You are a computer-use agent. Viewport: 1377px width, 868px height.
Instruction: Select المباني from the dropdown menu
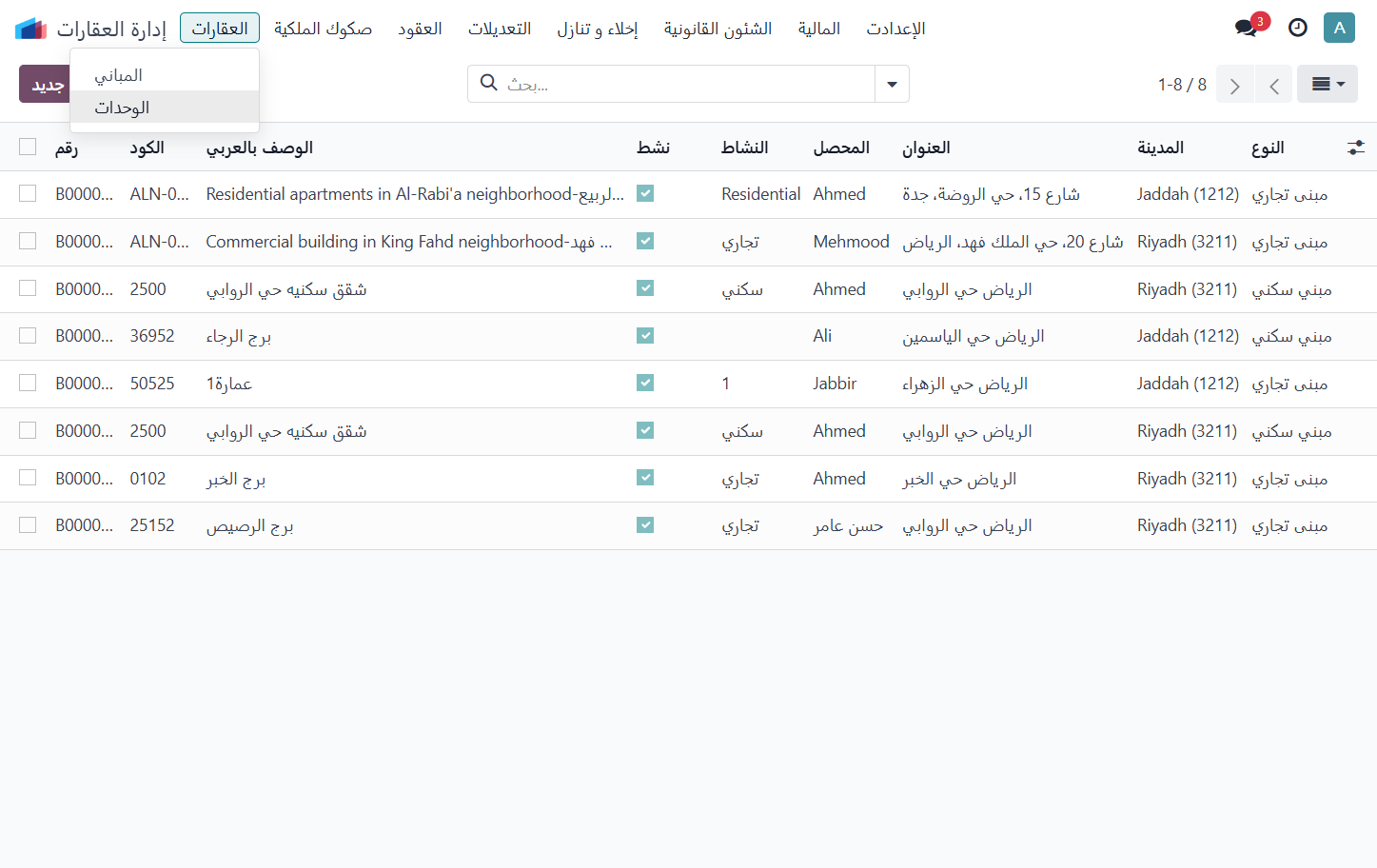pyautogui.click(x=165, y=75)
